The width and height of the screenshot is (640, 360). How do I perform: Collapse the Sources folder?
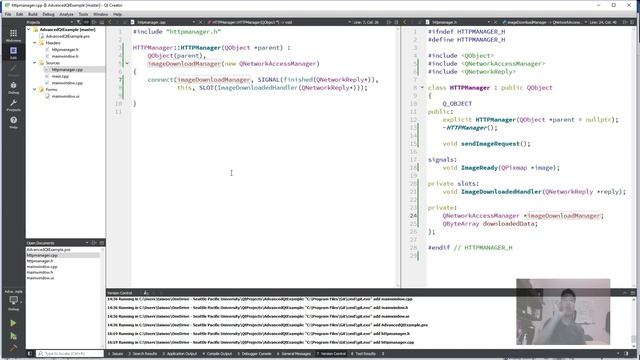pos(35,62)
